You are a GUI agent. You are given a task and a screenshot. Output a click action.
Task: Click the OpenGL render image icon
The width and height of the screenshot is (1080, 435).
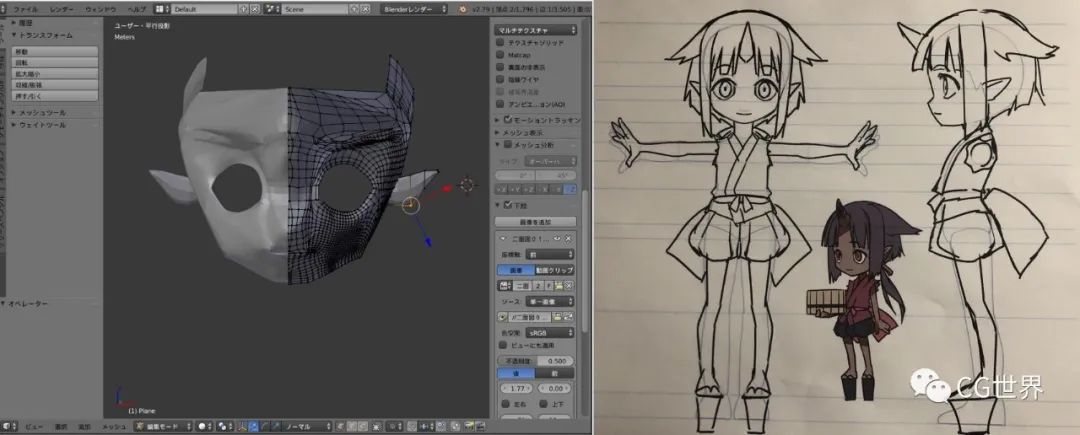468,427
